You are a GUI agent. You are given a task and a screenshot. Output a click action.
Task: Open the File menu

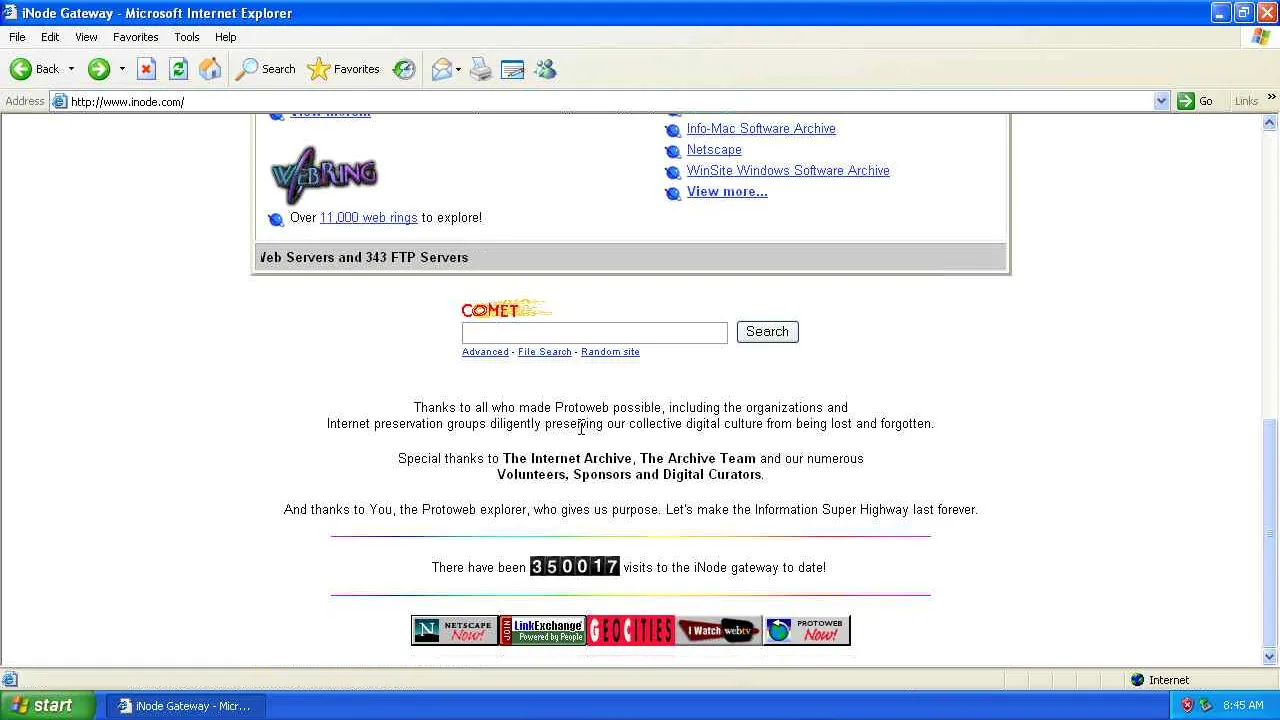17,37
